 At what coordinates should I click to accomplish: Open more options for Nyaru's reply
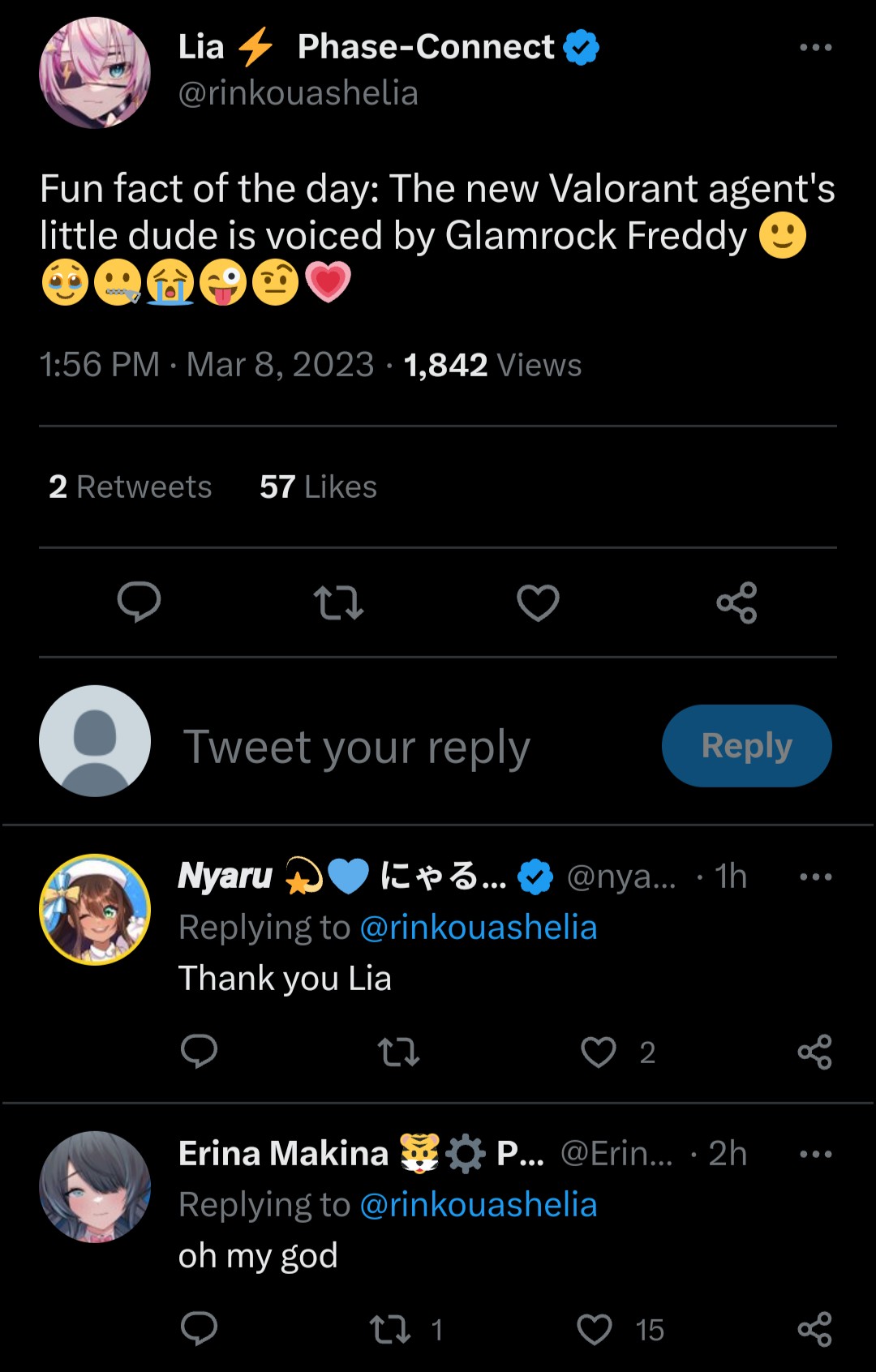pyautogui.click(x=815, y=877)
